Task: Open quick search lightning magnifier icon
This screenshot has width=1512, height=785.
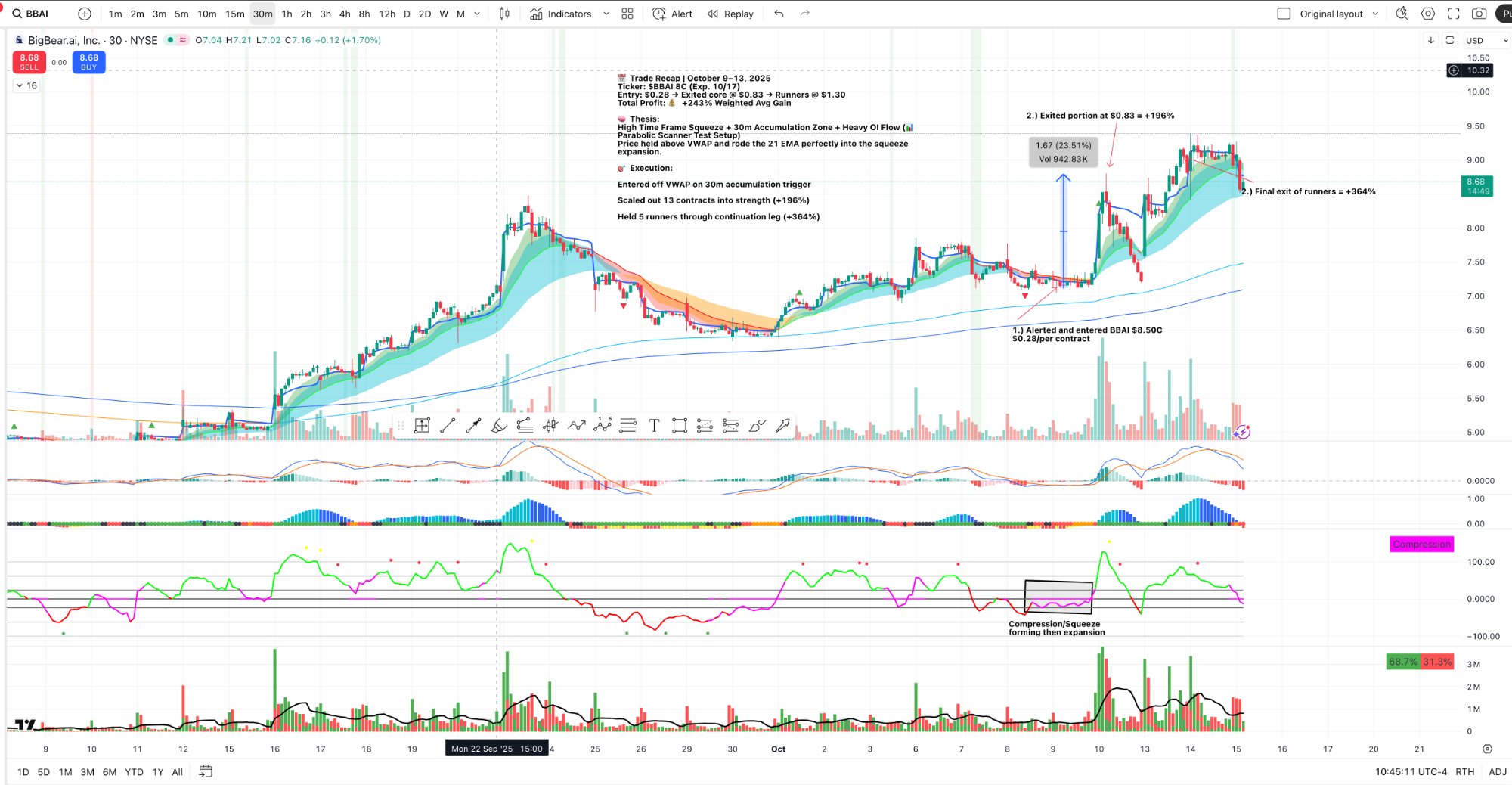Action: pyautogui.click(x=1402, y=14)
